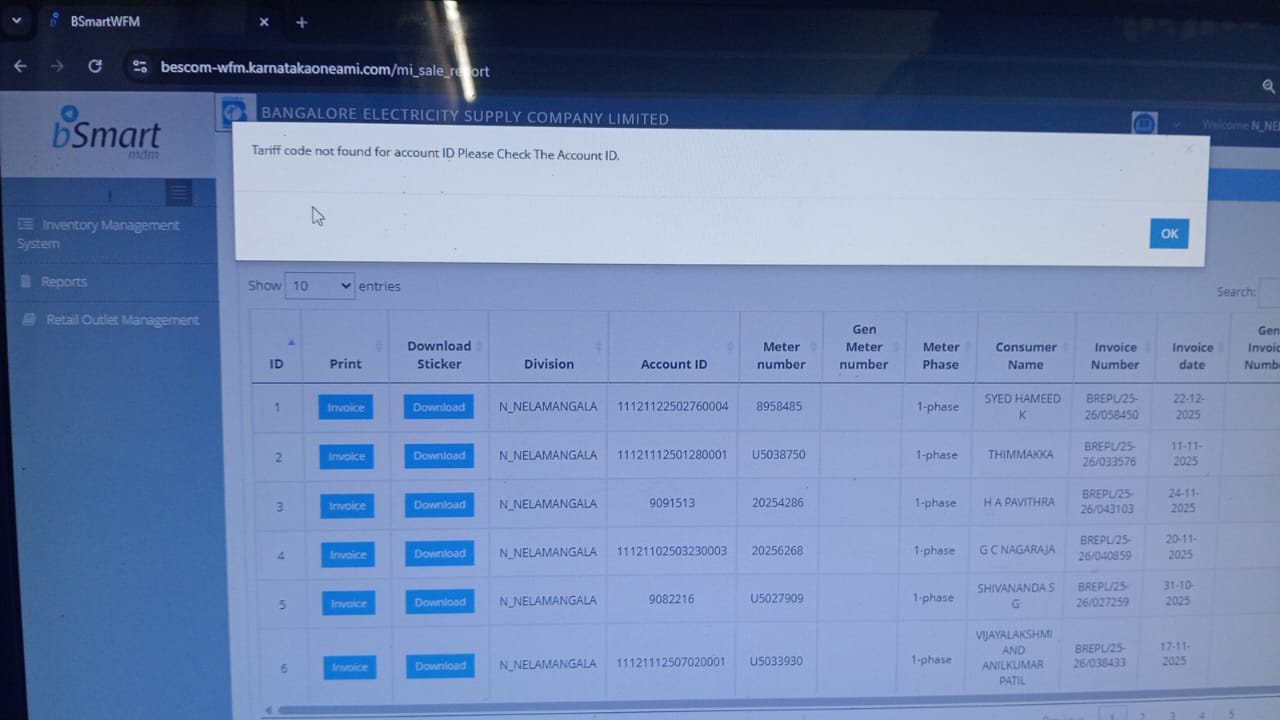Open Inventory Management System menu
The width and height of the screenshot is (1280, 720).
tap(98, 234)
